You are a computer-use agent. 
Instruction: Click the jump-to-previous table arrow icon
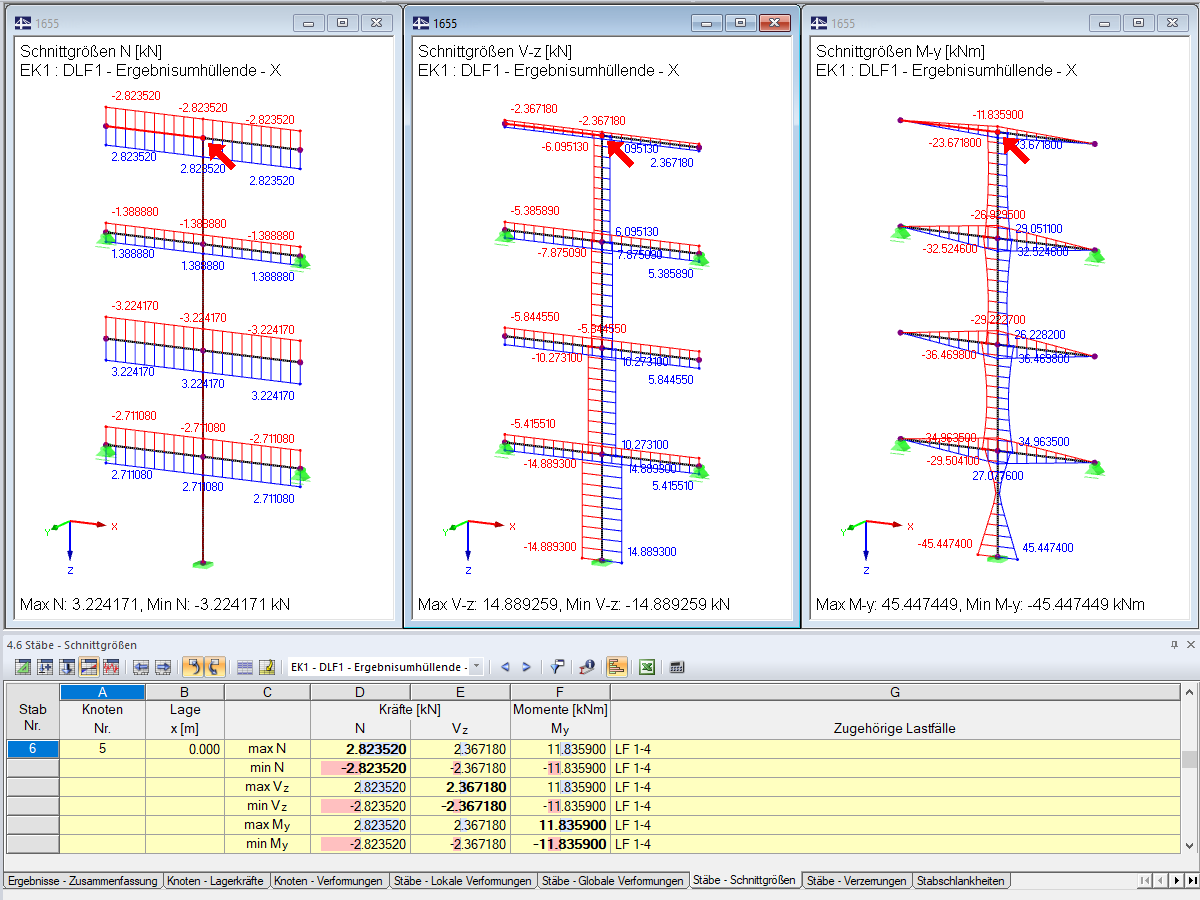click(x=142, y=666)
